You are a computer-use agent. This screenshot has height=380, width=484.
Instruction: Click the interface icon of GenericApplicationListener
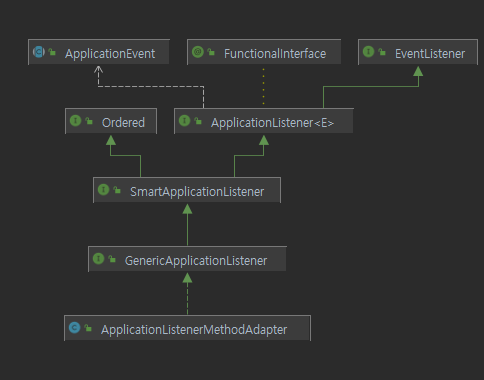tap(98, 259)
